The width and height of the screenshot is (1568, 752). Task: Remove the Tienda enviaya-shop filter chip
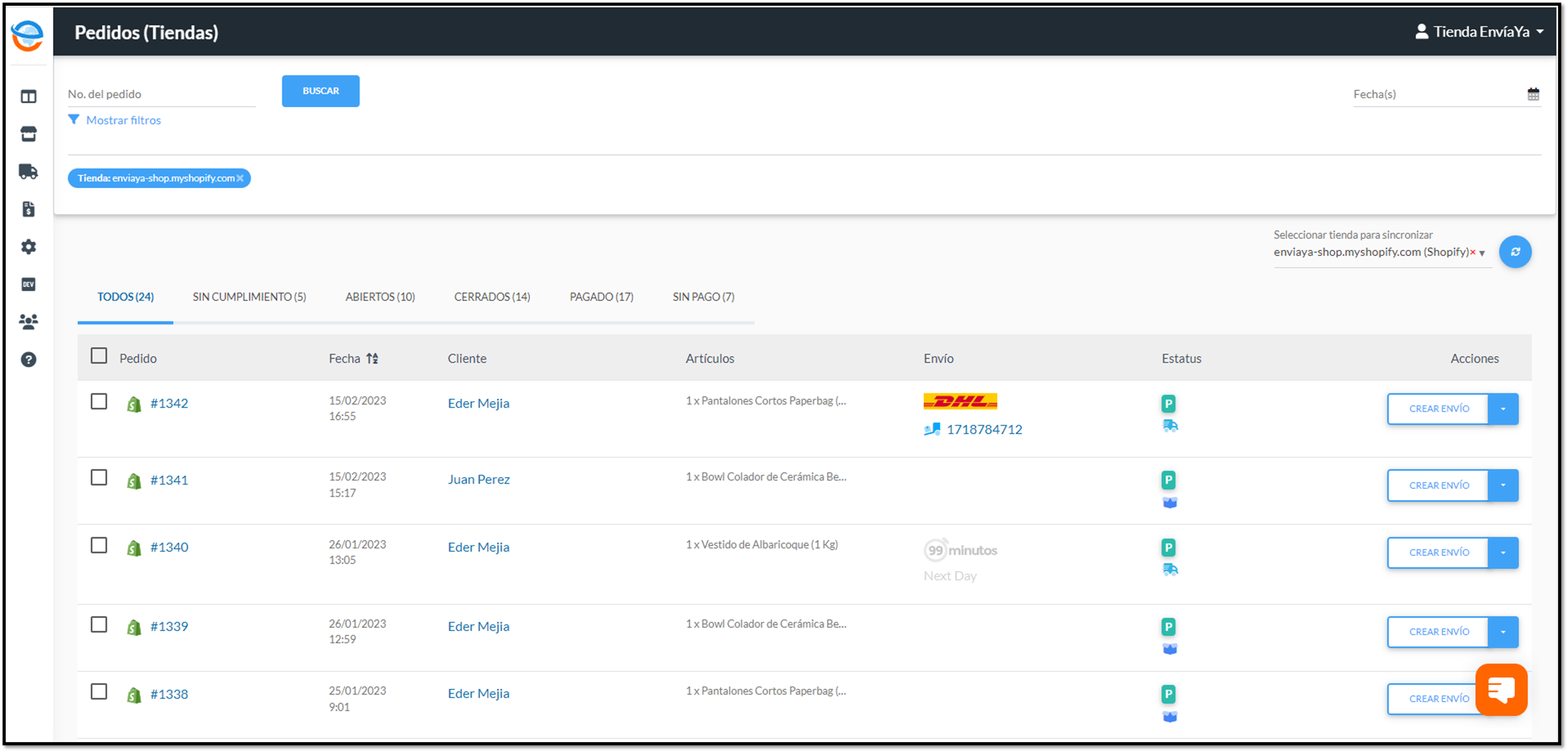[x=240, y=178]
